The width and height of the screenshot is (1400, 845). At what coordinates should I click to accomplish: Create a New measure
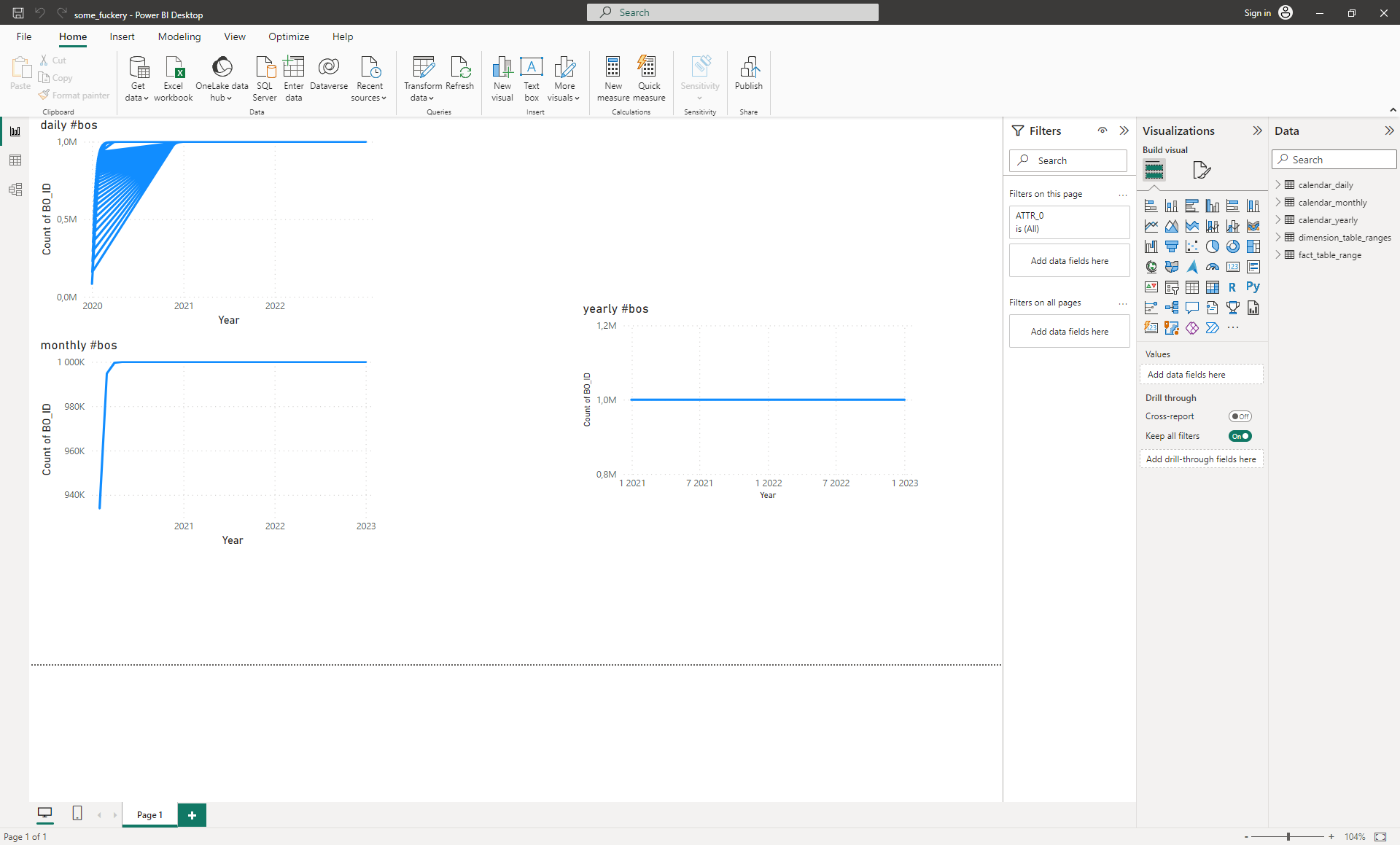613,79
